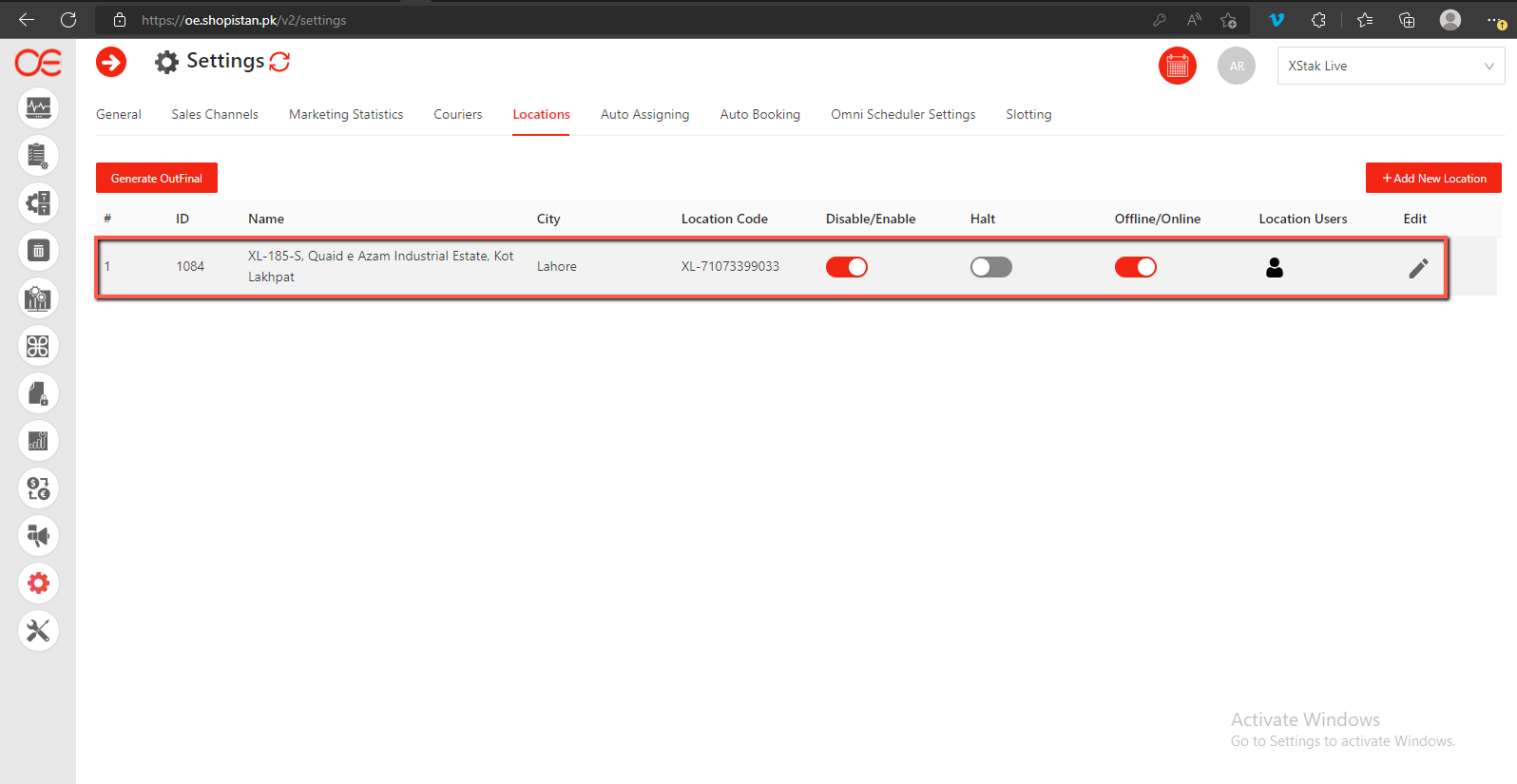Click the megaphone marketing sidebar icon
Screen dimensions: 1517x784
tap(38, 535)
